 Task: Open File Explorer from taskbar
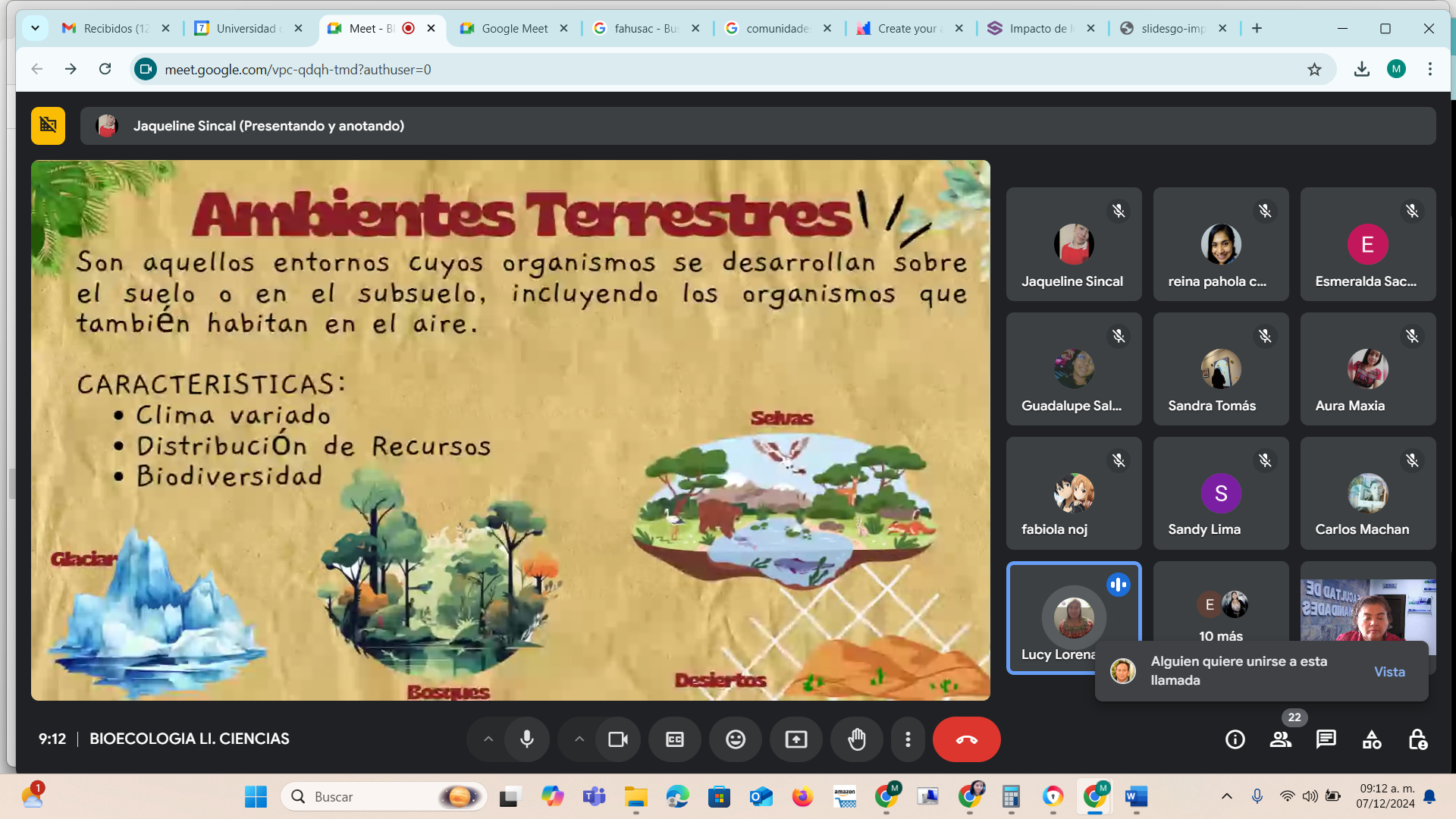tap(635, 796)
